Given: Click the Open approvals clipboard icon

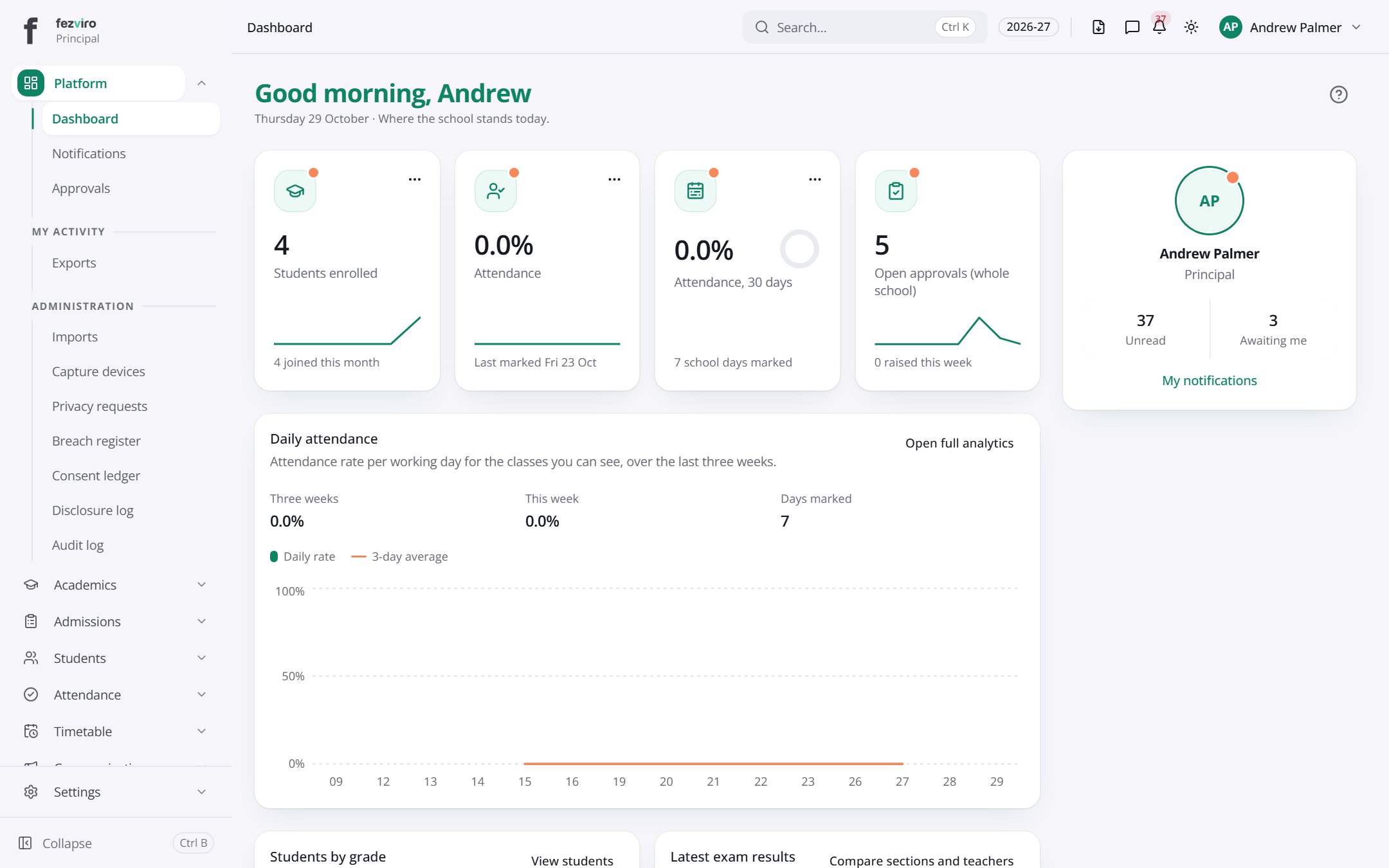Looking at the screenshot, I should [x=896, y=191].
